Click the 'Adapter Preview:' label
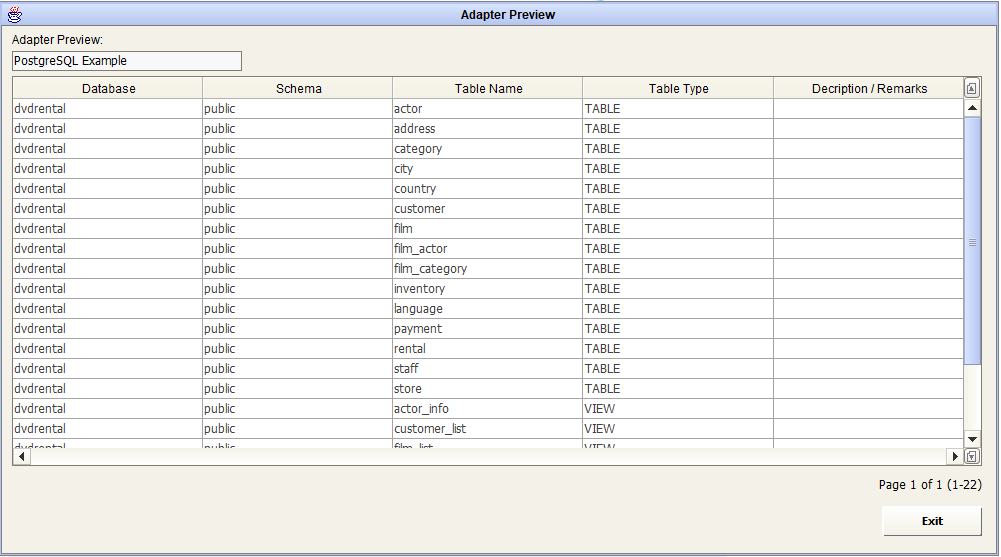This screenshot has width=1001, height=557. point(57,40)
